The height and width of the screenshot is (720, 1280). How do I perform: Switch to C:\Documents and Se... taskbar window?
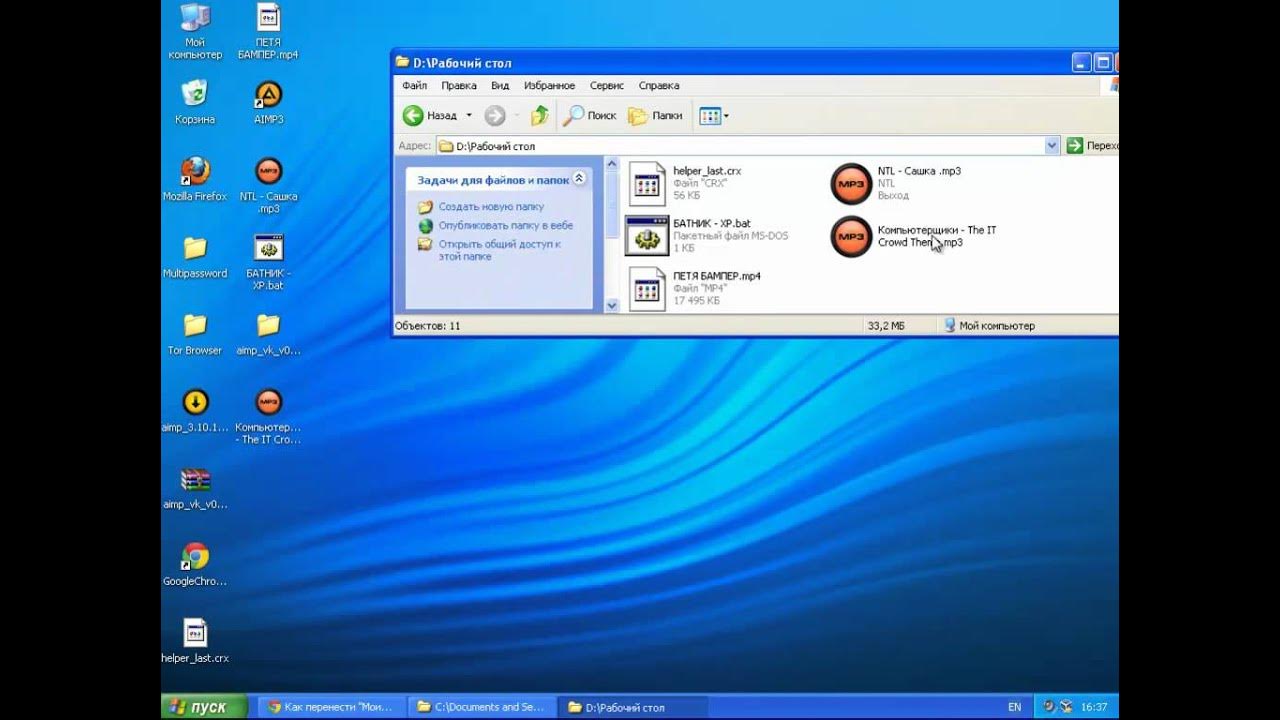click(481, 707)
